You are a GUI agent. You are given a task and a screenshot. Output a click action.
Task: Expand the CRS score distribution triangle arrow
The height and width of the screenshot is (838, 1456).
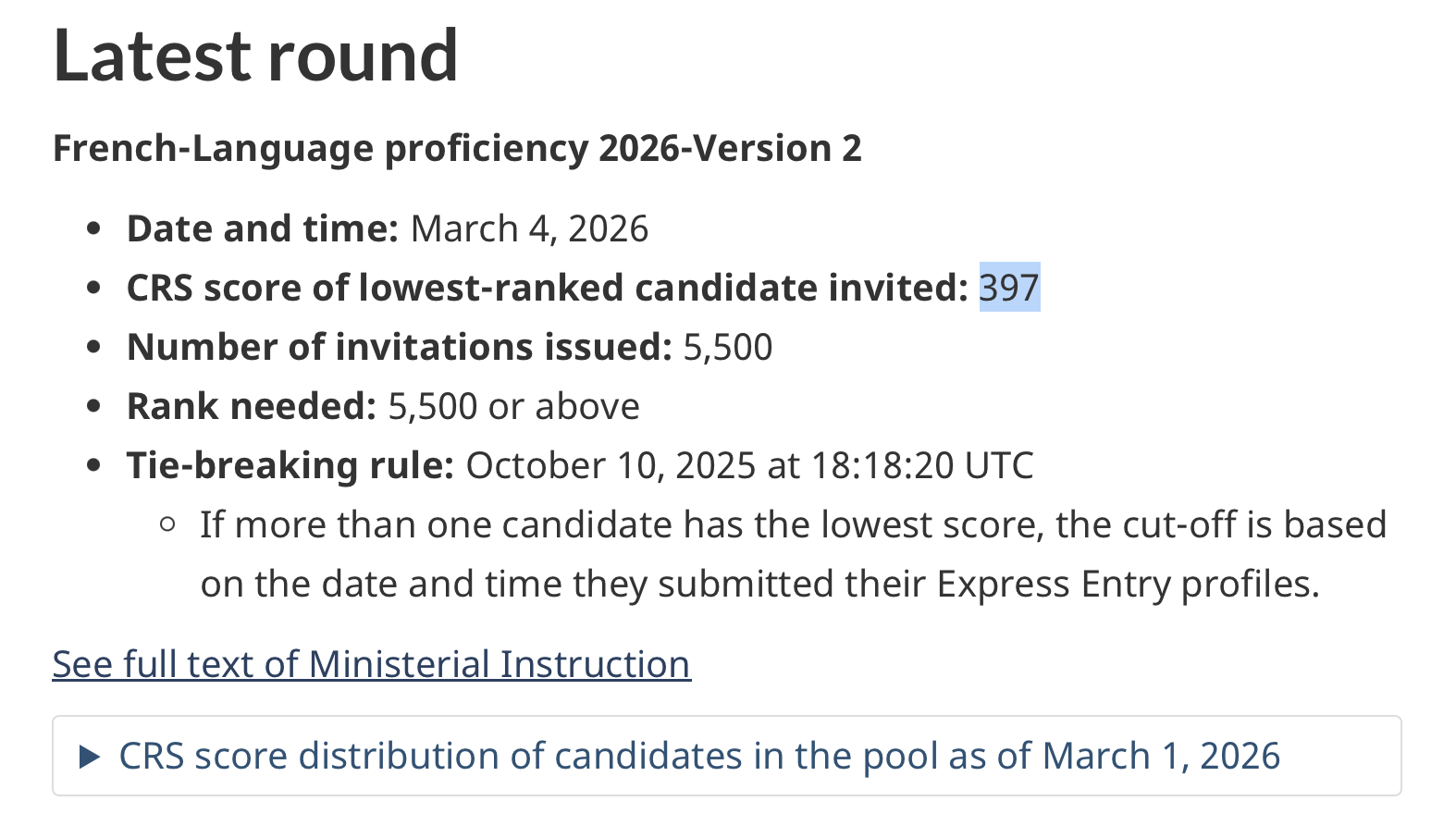90,758
